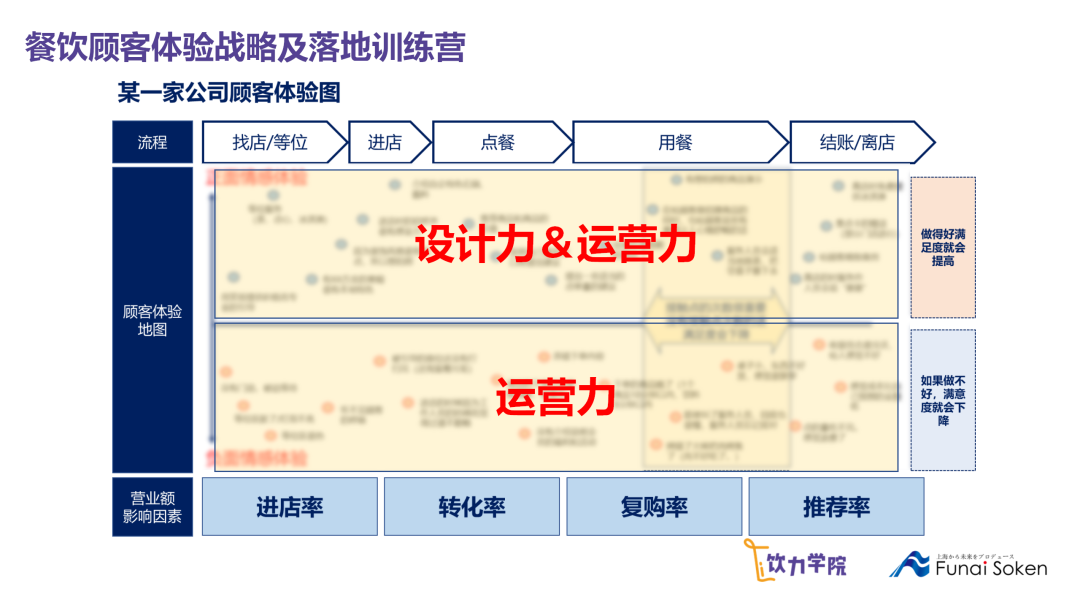Select the 进店 process step arrow

(x=386, y=142)
